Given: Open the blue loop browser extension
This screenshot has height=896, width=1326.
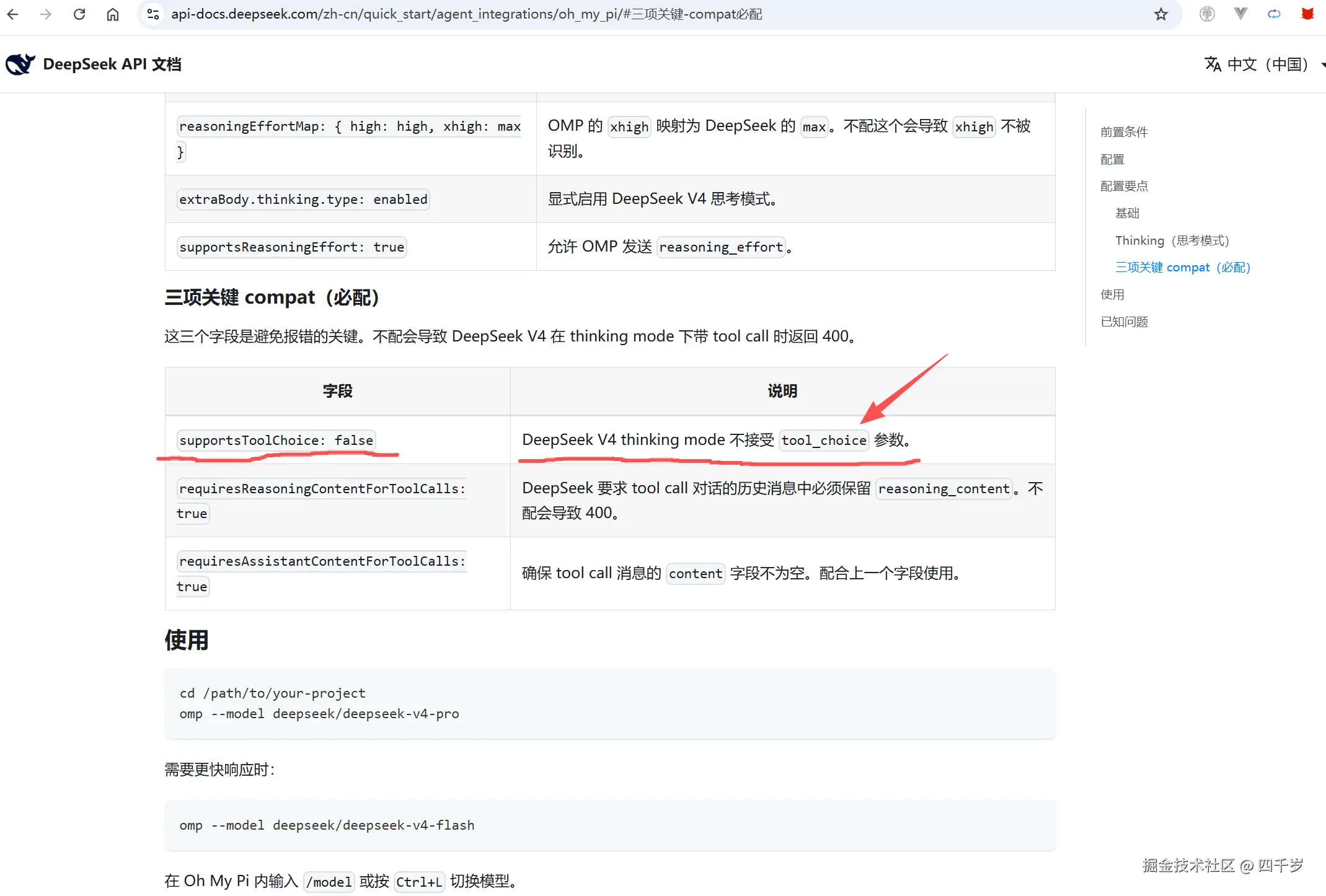Looking at the screenshot, I should (x=1274, y=14).
